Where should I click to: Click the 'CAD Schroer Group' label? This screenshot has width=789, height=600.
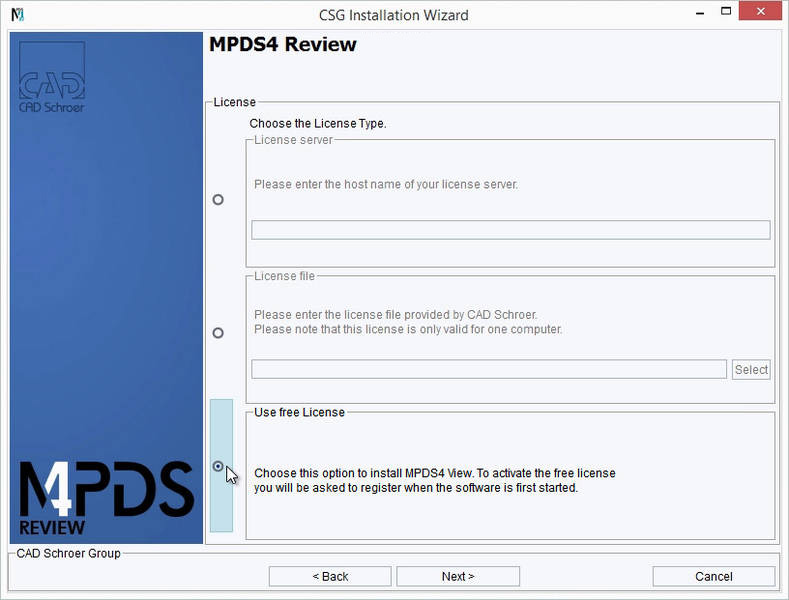68,553
